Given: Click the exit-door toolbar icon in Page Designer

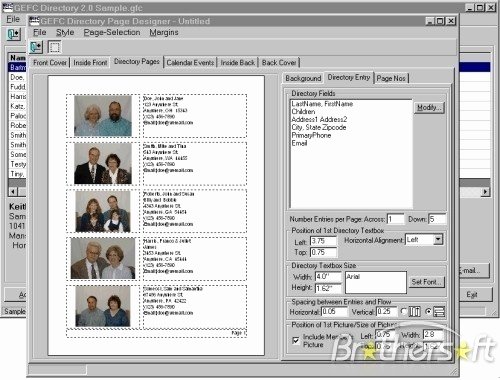Looking at the screenshot, I should tap(36, 47).
